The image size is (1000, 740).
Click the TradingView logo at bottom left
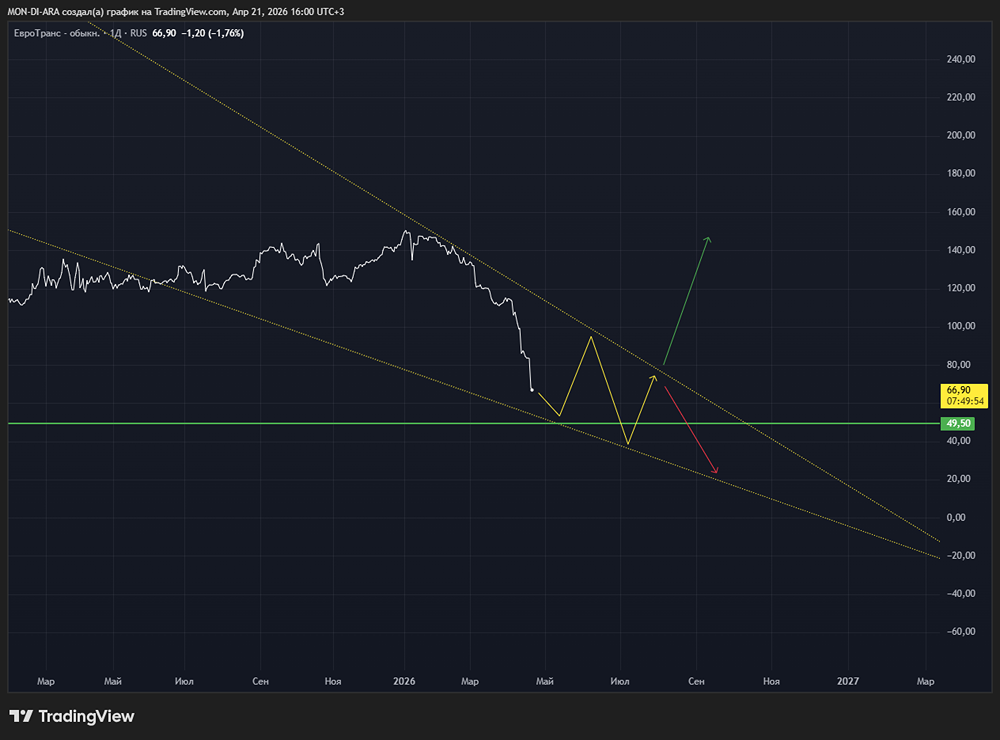[71, 716]
